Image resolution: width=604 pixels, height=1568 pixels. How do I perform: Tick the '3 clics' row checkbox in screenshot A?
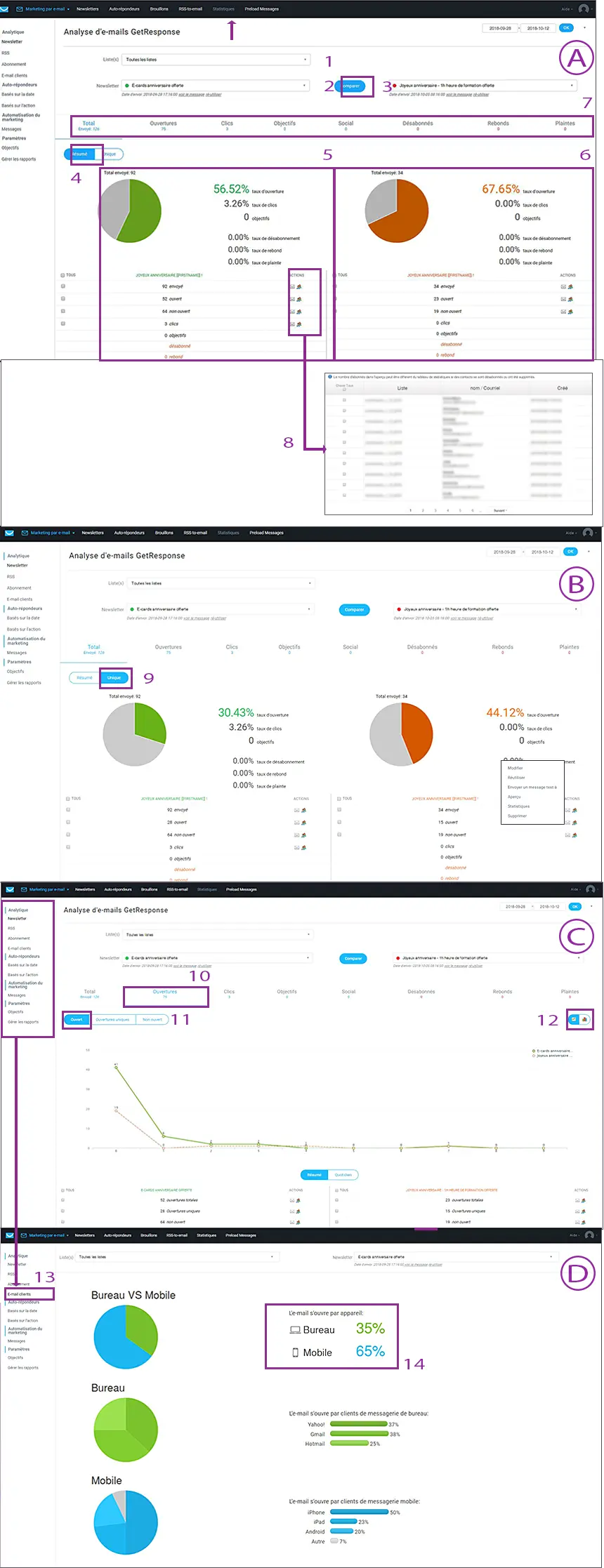(63, 324)
